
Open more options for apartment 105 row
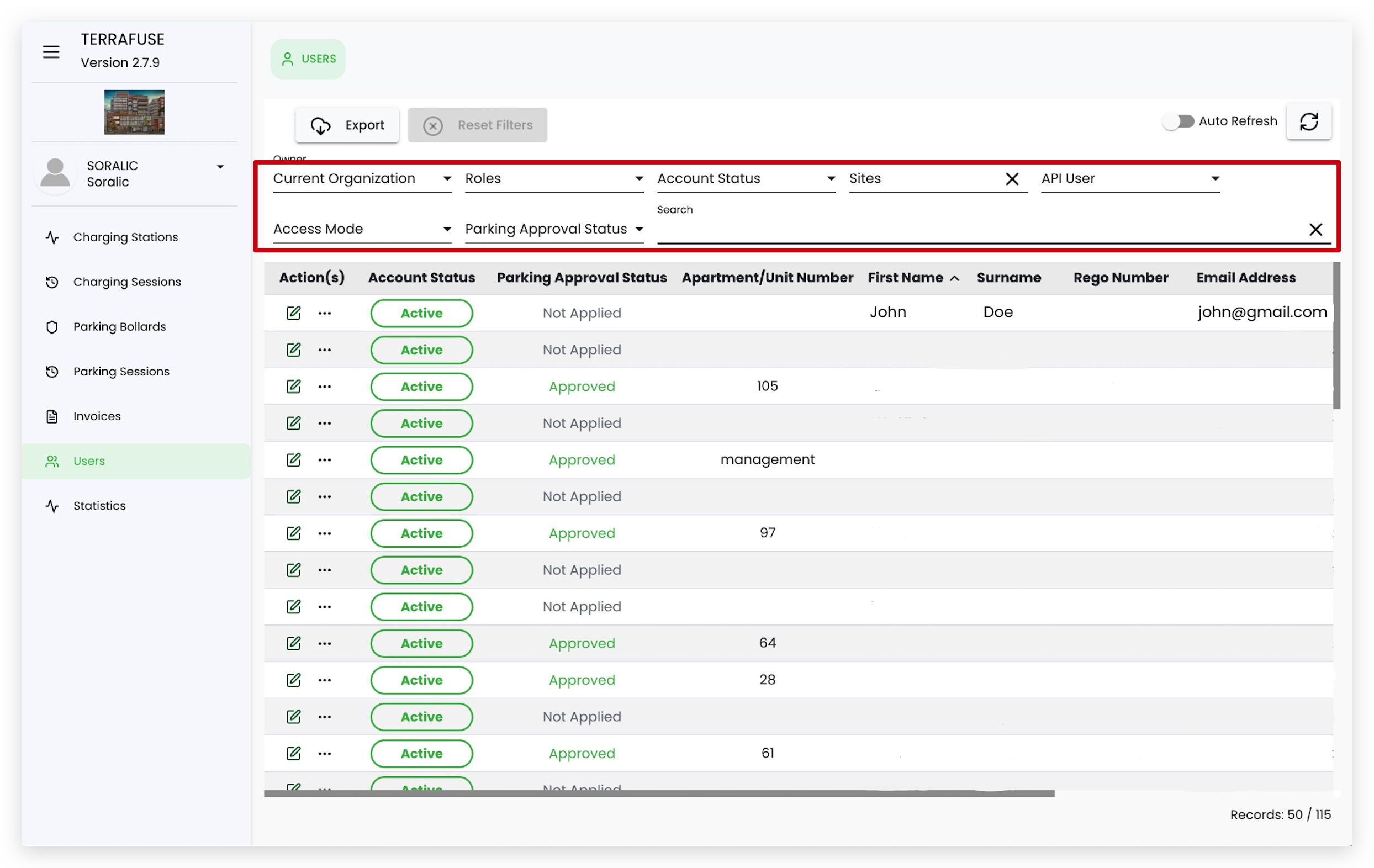[325, 387]
